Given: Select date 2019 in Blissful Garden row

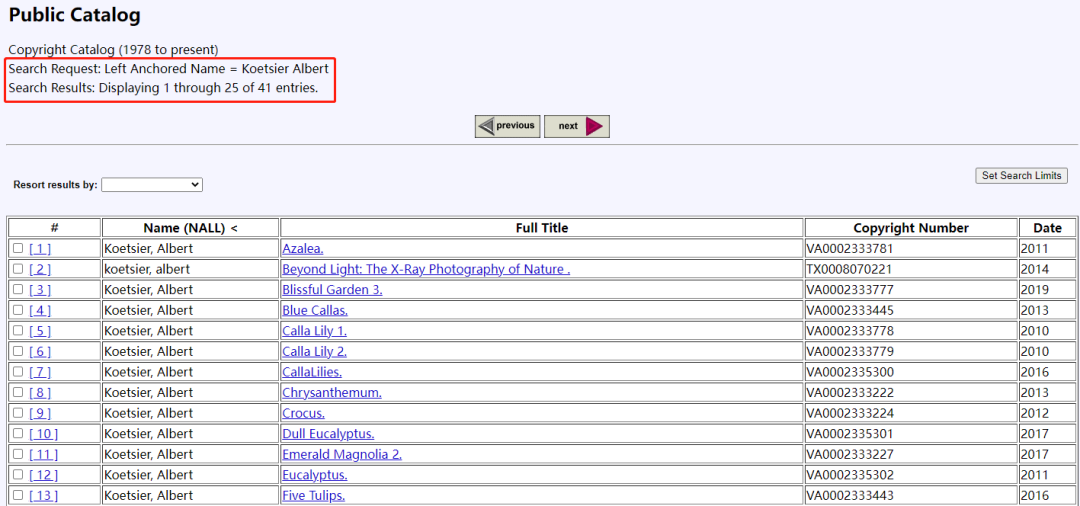Looking at the screenshot, I should [1035, 290].
